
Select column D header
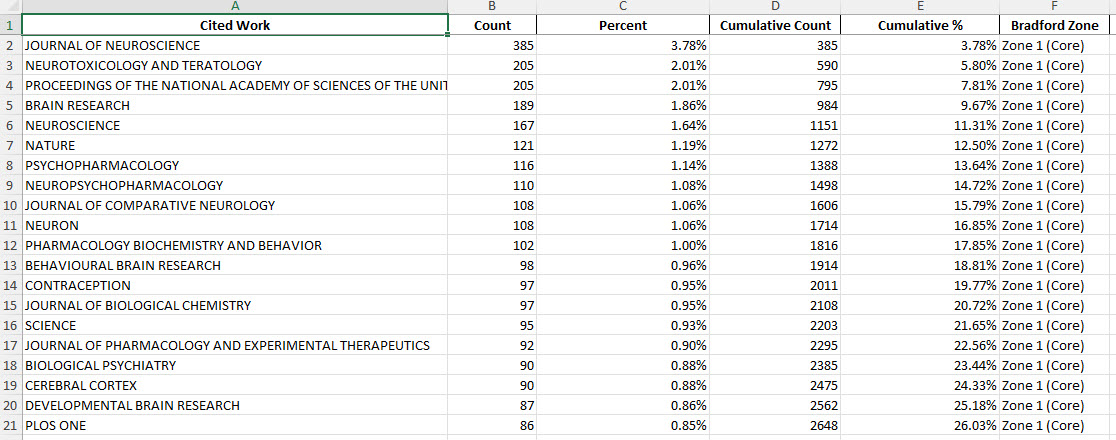pyautogui.click(x=775, y=6)
